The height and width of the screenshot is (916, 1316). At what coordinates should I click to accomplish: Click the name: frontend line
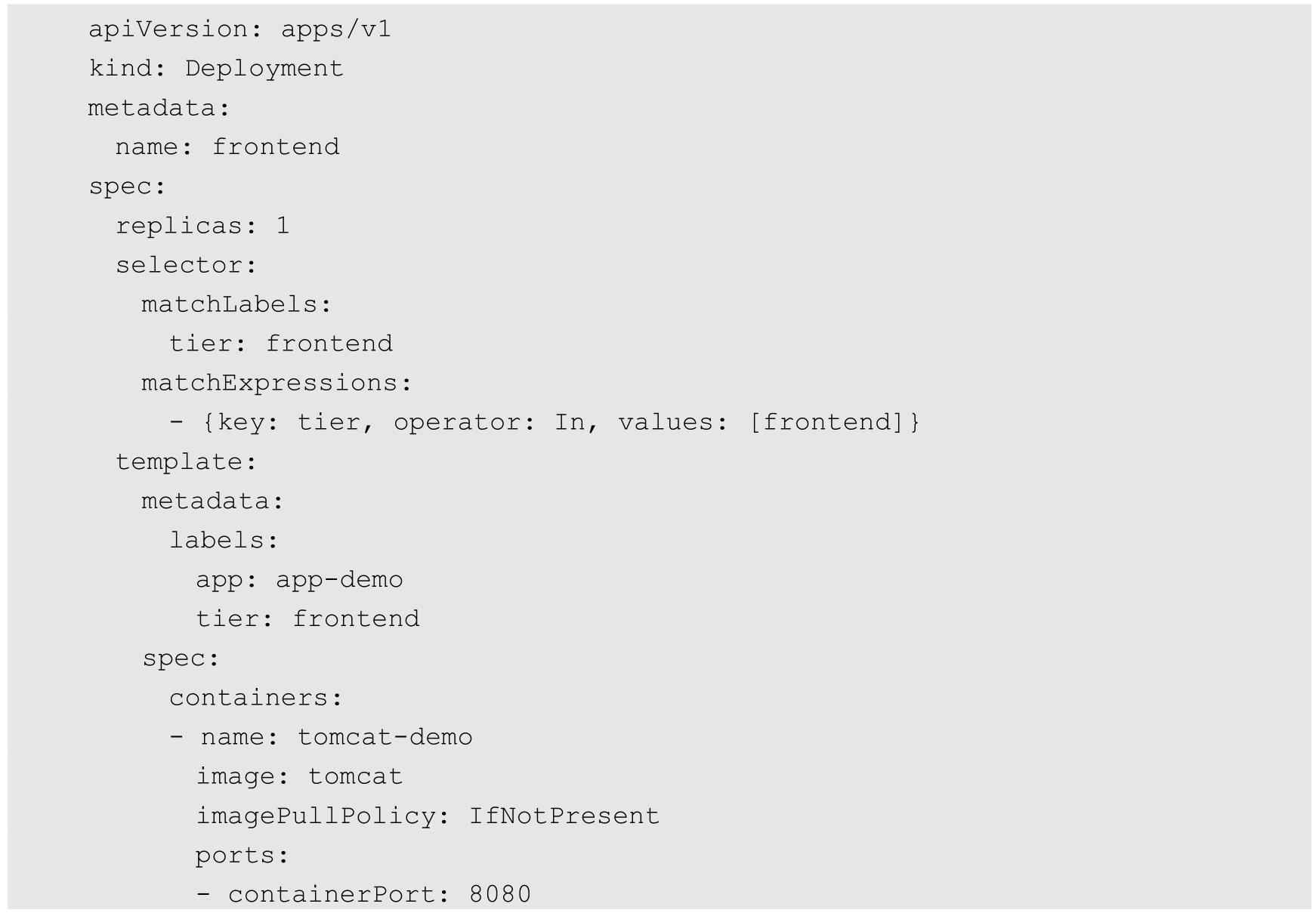click(227, 146)
